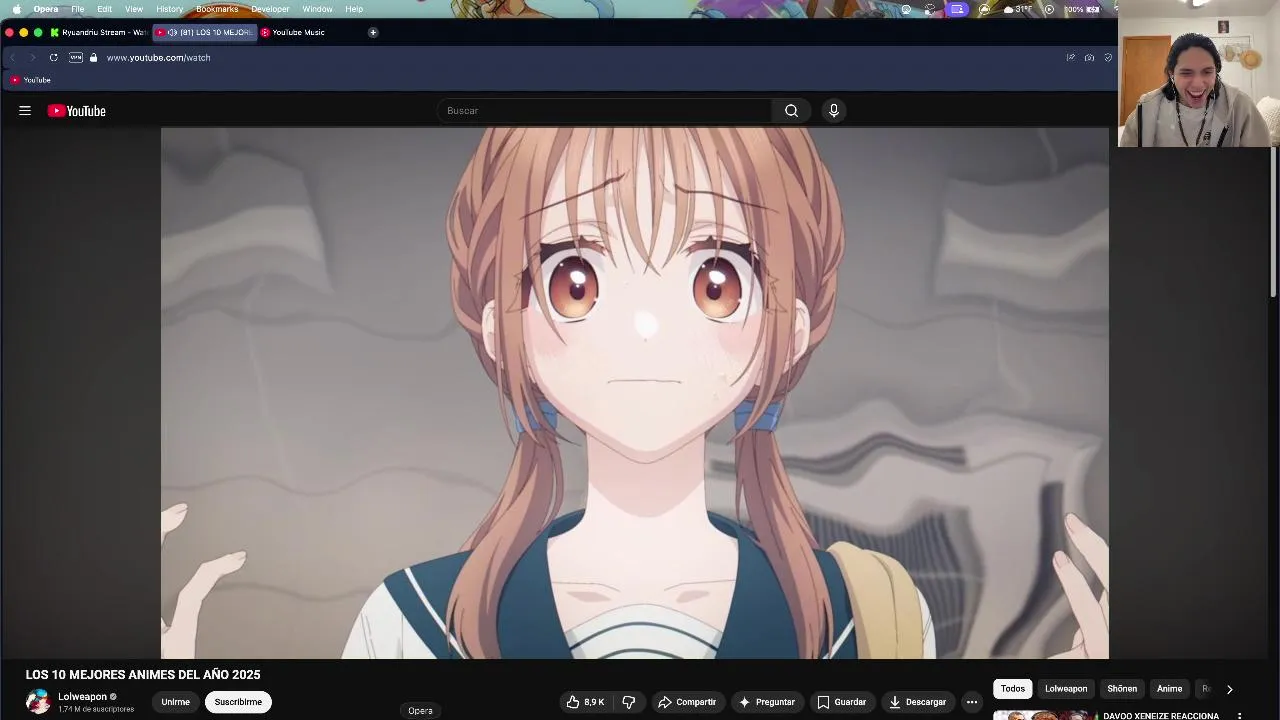Screen dimensions: 1280x720
Task: Open the YouTube hamburger guide menu
Action: tap(25, 111)
